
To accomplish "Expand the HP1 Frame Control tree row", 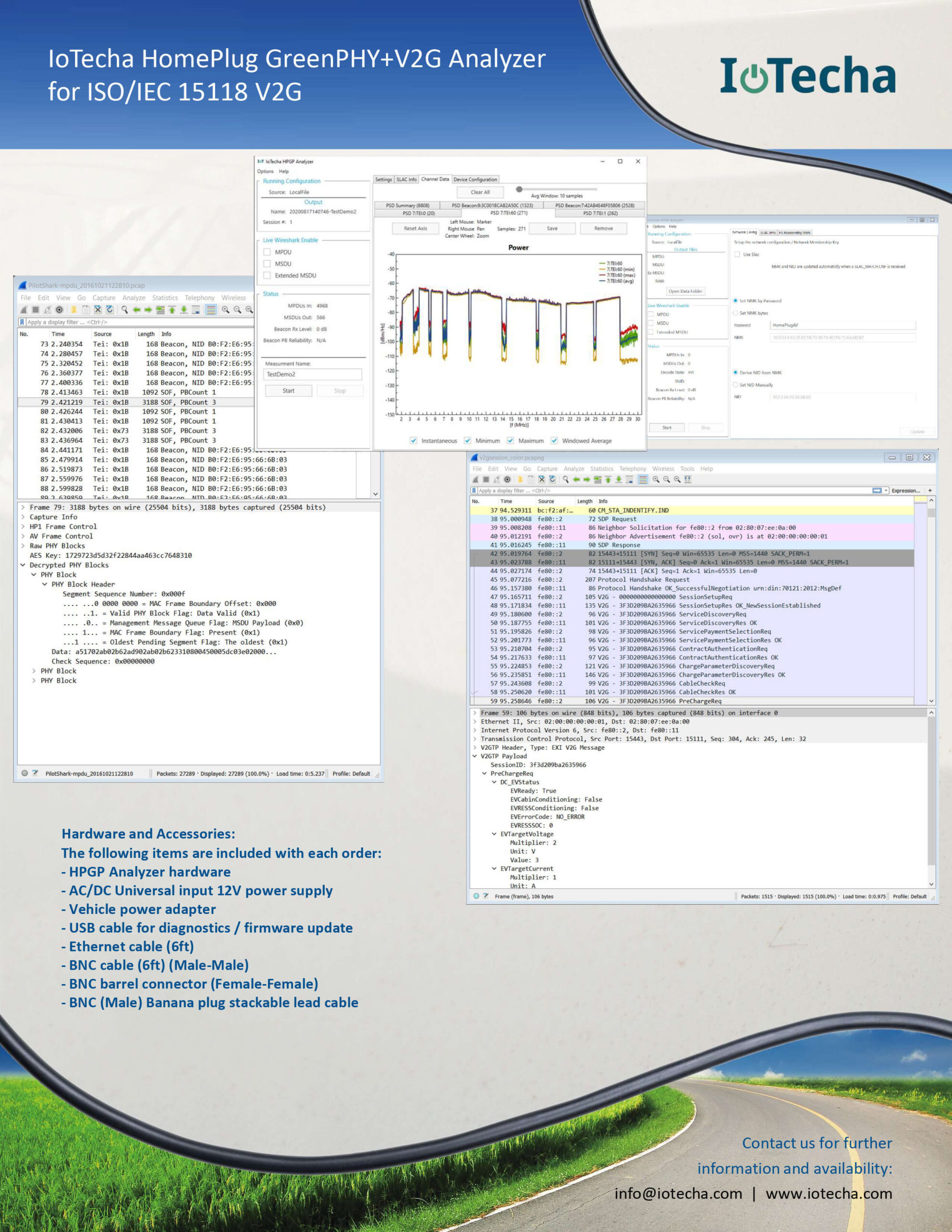I will coord(23,526).
